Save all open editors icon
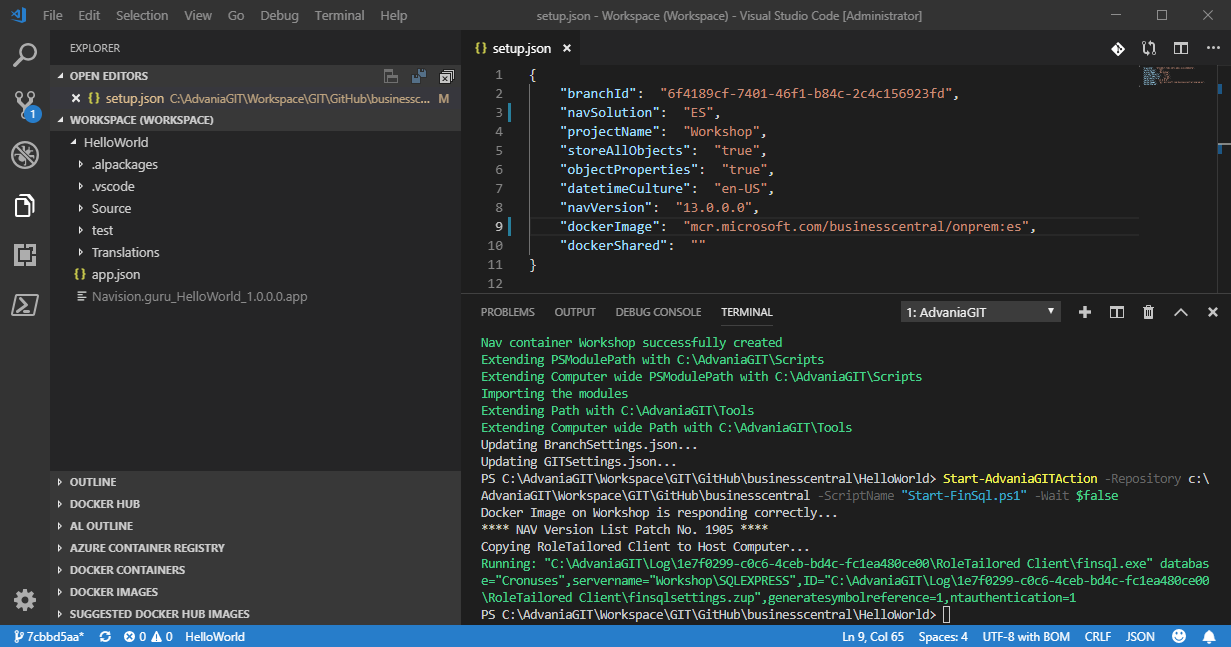This screenshot has height=647, width=1231. (x=419, y=76)
